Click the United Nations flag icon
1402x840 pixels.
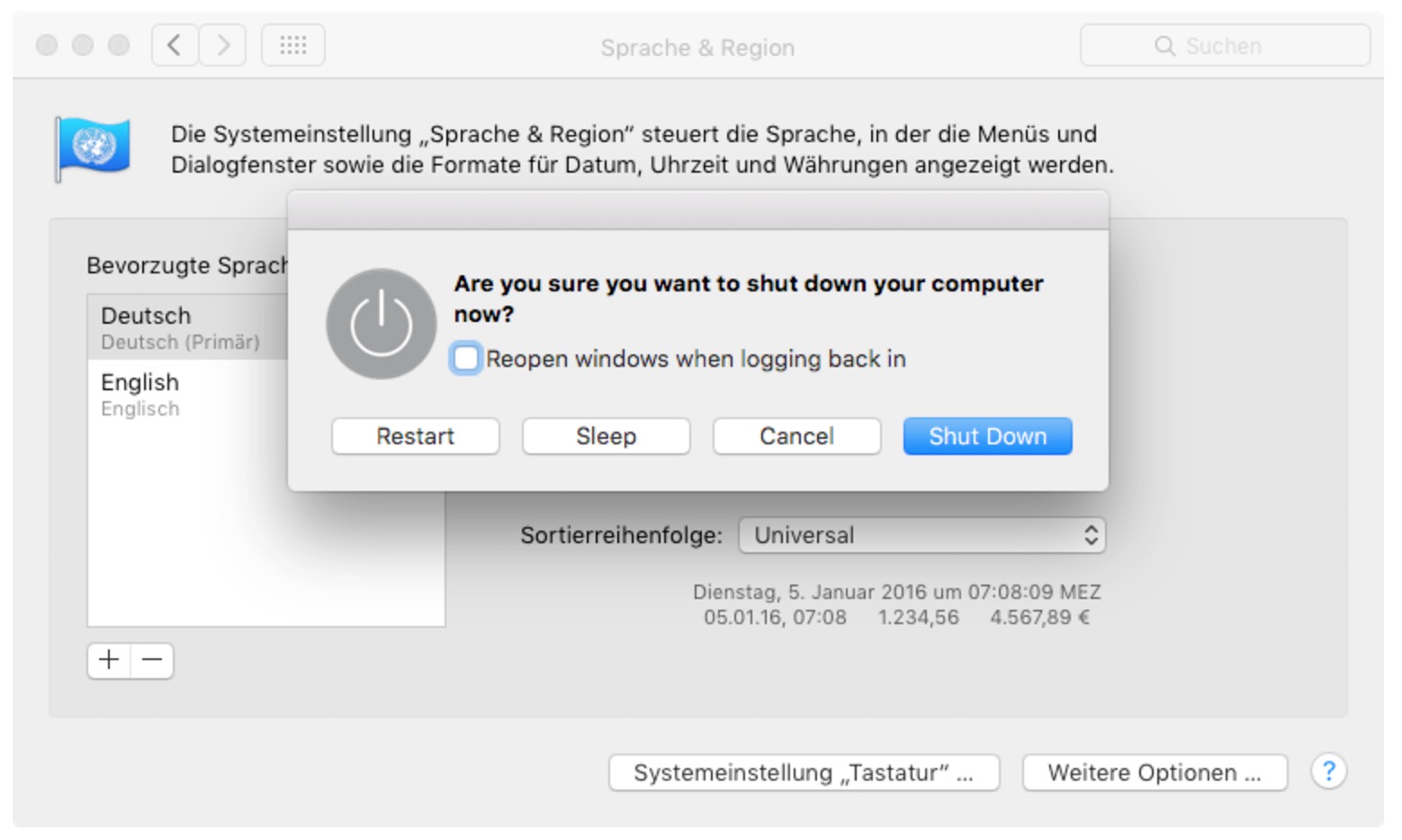(93, 148)
